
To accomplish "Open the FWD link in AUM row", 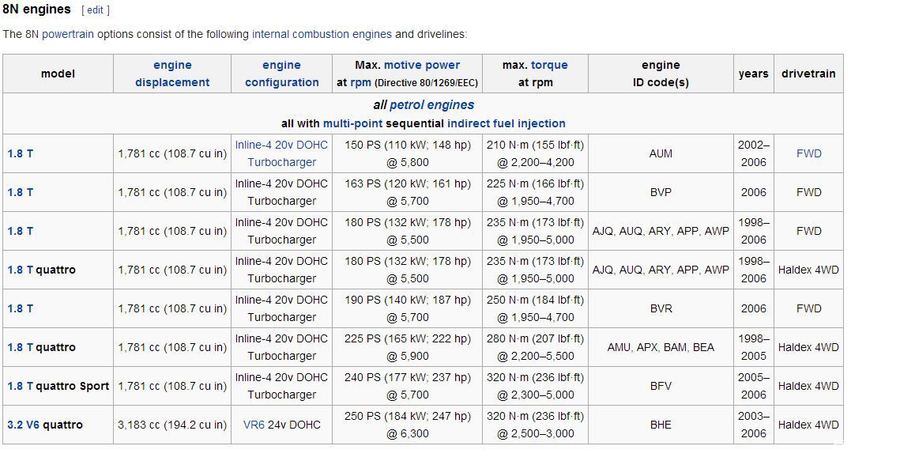I will (808, 153).
